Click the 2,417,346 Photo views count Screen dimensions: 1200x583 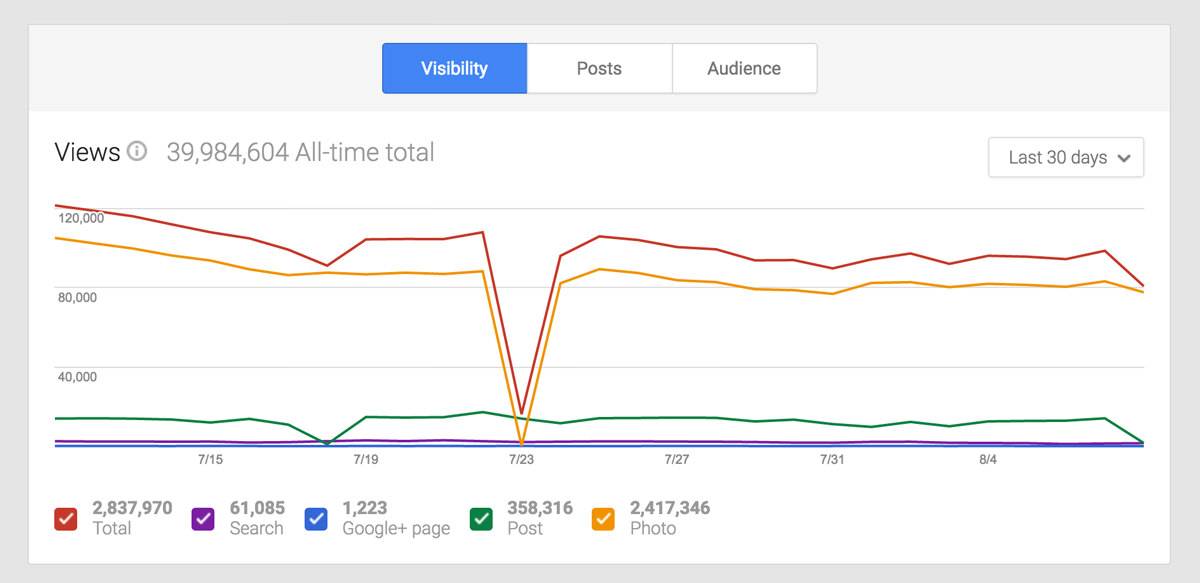tap(670, 508)
